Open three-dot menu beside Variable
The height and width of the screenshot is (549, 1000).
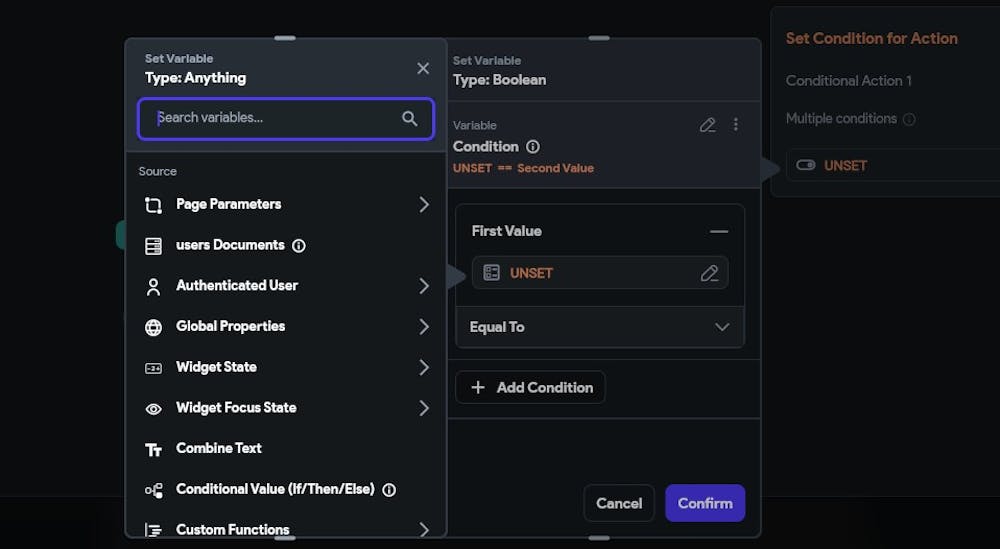pyautogui.click(x=735, y=124)
